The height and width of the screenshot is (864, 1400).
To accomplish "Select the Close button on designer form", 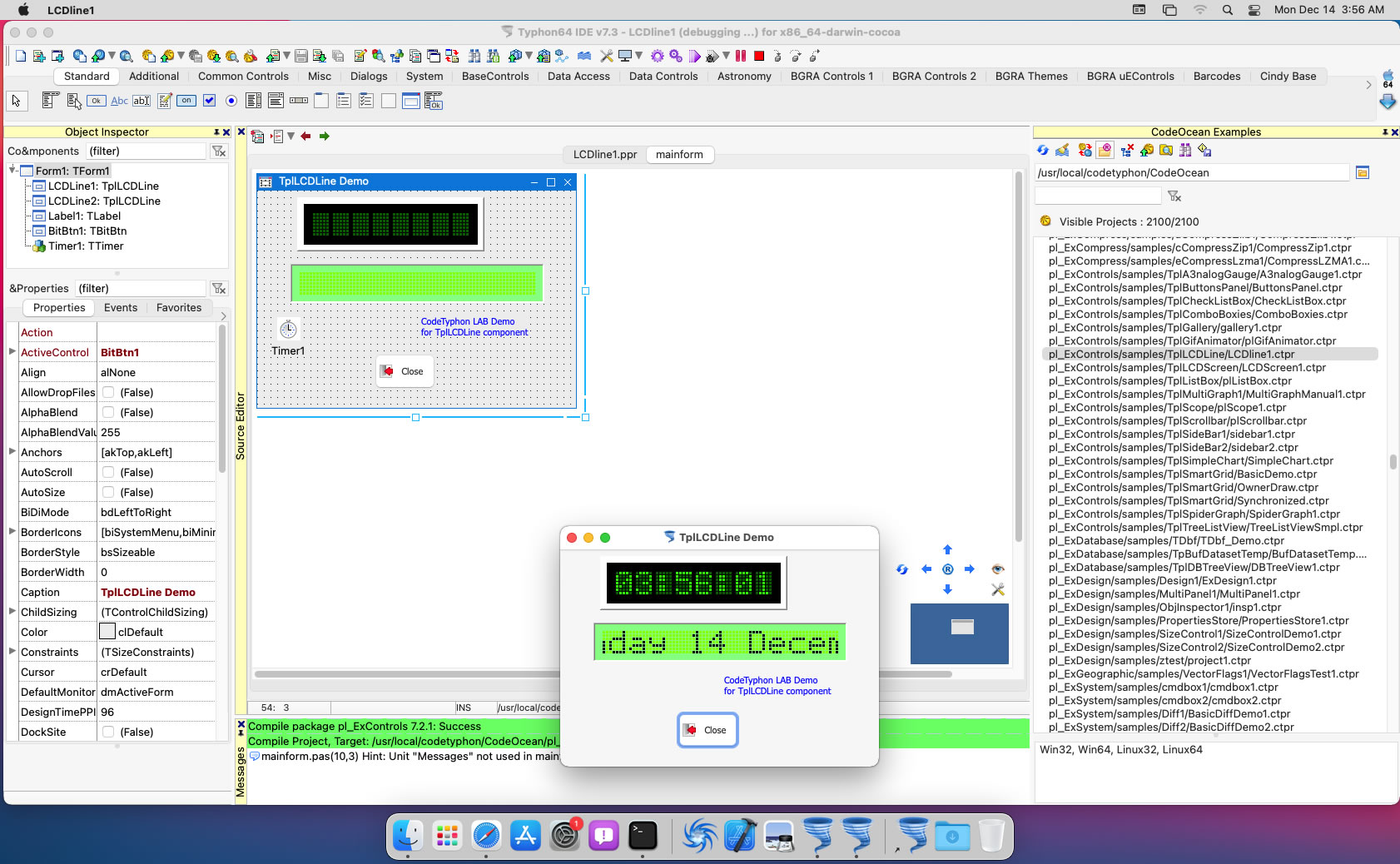I will (x=404, y=371).
